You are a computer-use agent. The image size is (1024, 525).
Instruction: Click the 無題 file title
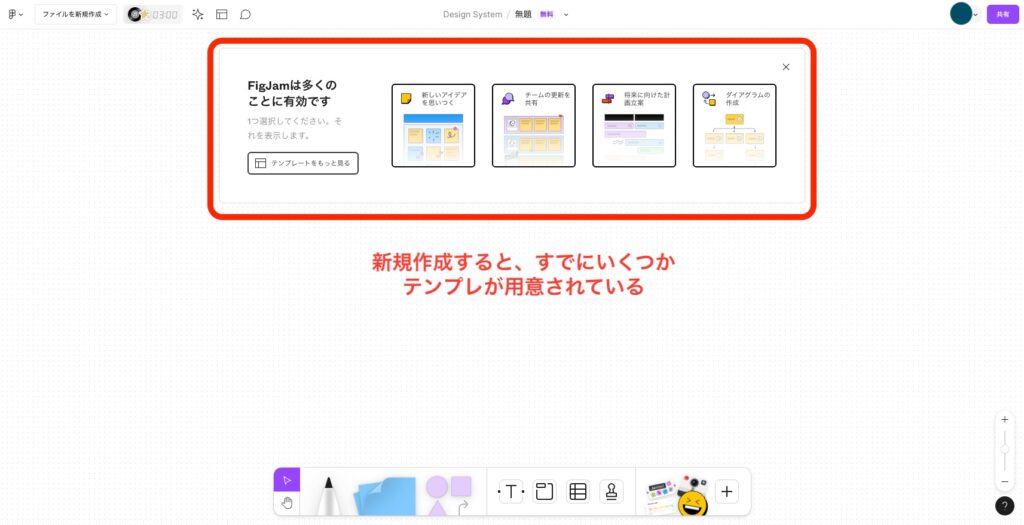[x=523, y=14]
